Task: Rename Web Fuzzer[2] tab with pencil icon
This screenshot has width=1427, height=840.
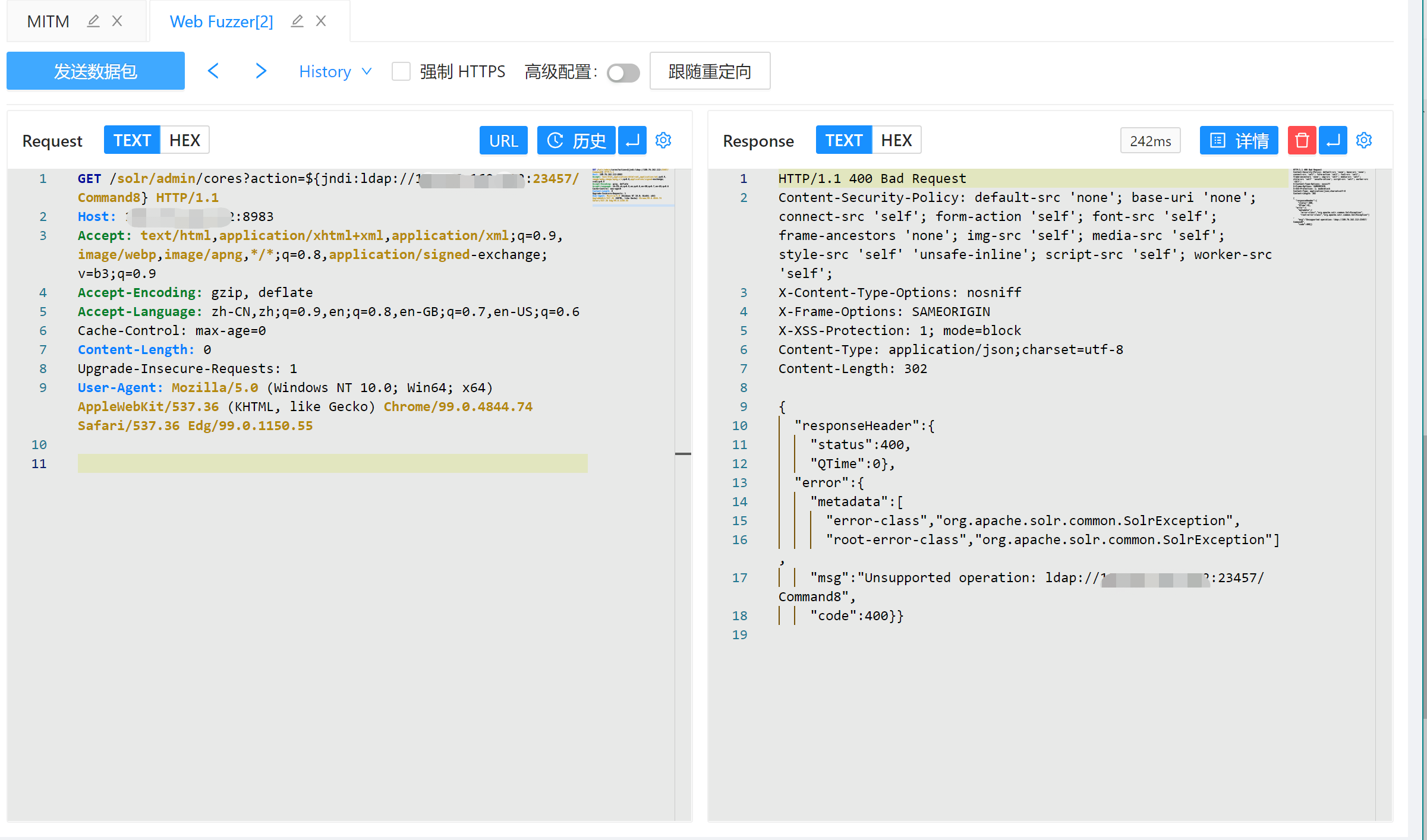Action: pos(297,21)
